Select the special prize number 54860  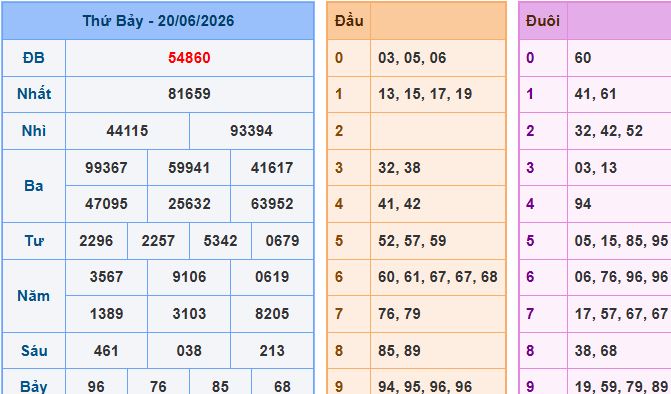[x=189, y=58]
